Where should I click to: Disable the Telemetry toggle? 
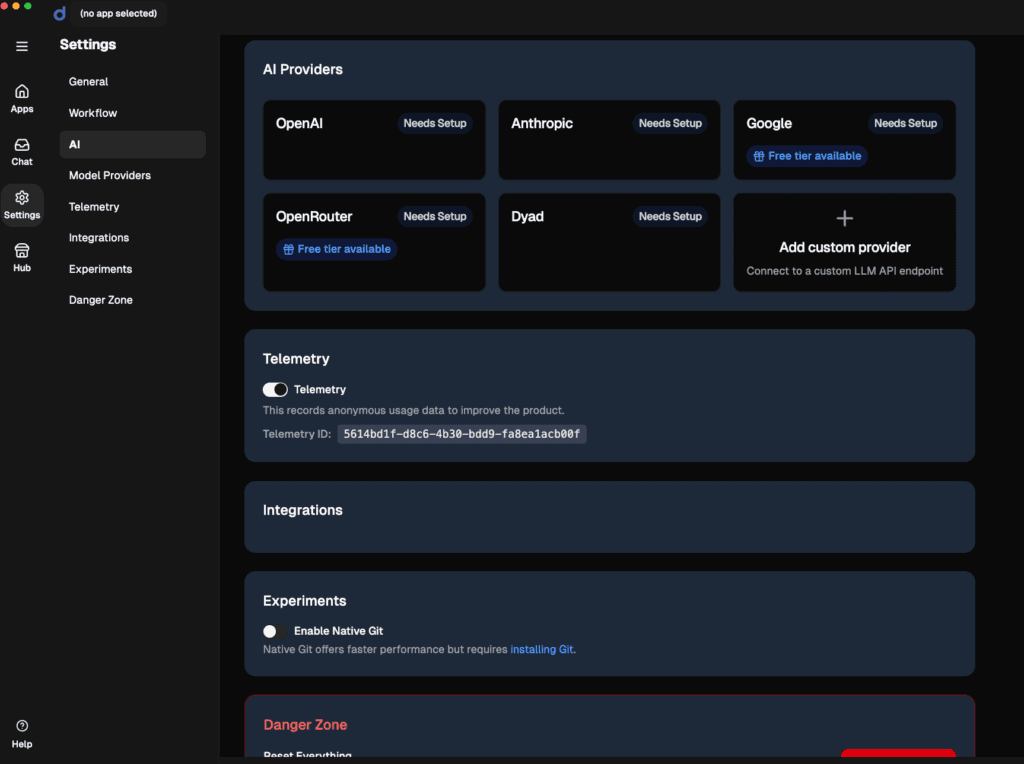[x=275, y=390]
